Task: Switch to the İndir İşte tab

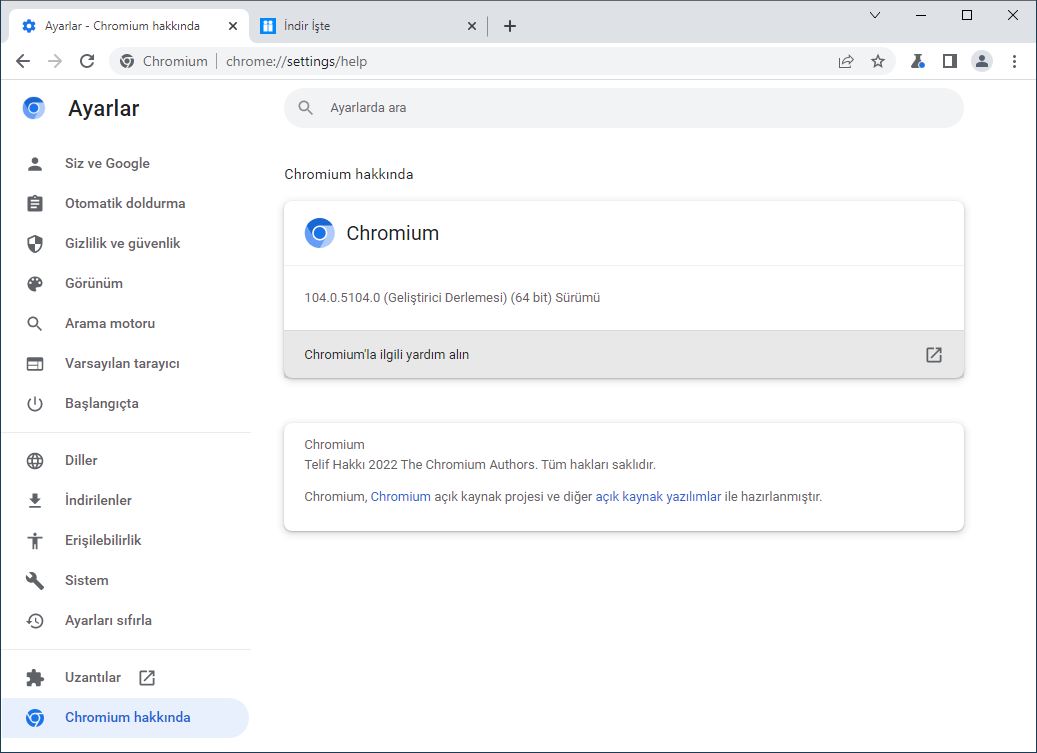Action: 368,26
